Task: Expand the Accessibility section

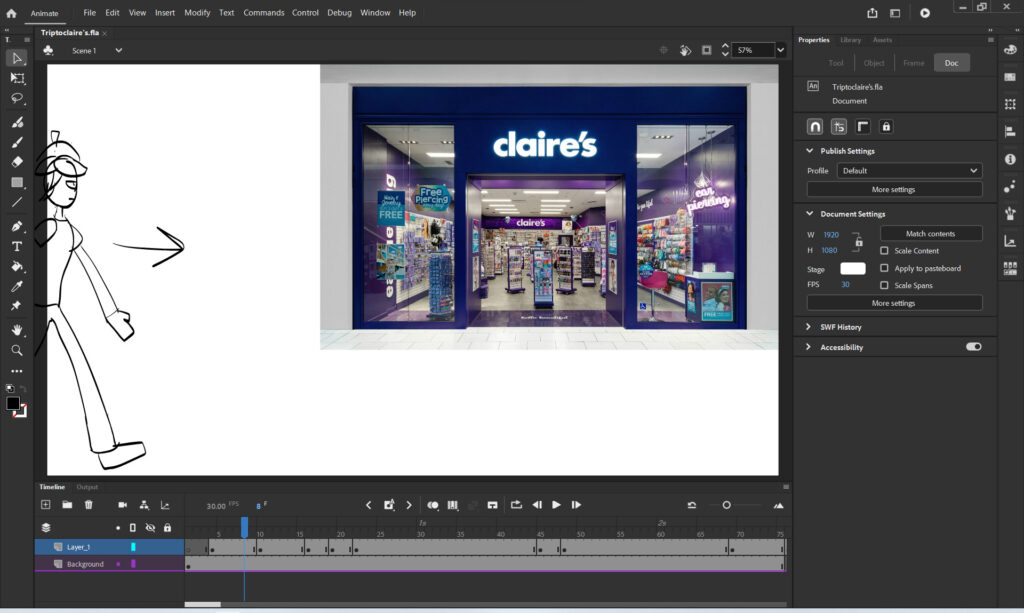Action: point(808,347)
